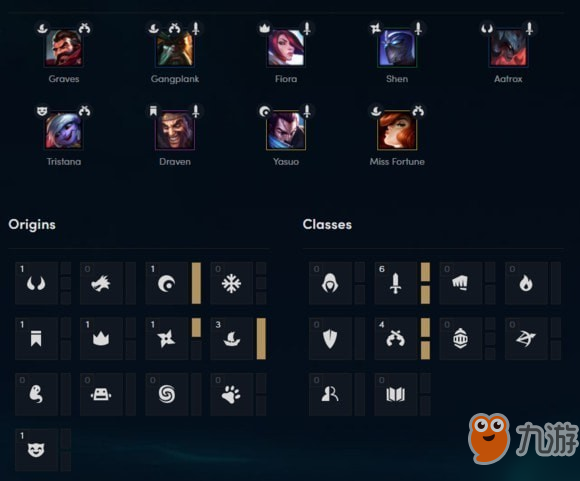The width and height of the screenshot is (580, 481).
Task: Select the Assassin hooded class icon
Action: tap(330, 283)
